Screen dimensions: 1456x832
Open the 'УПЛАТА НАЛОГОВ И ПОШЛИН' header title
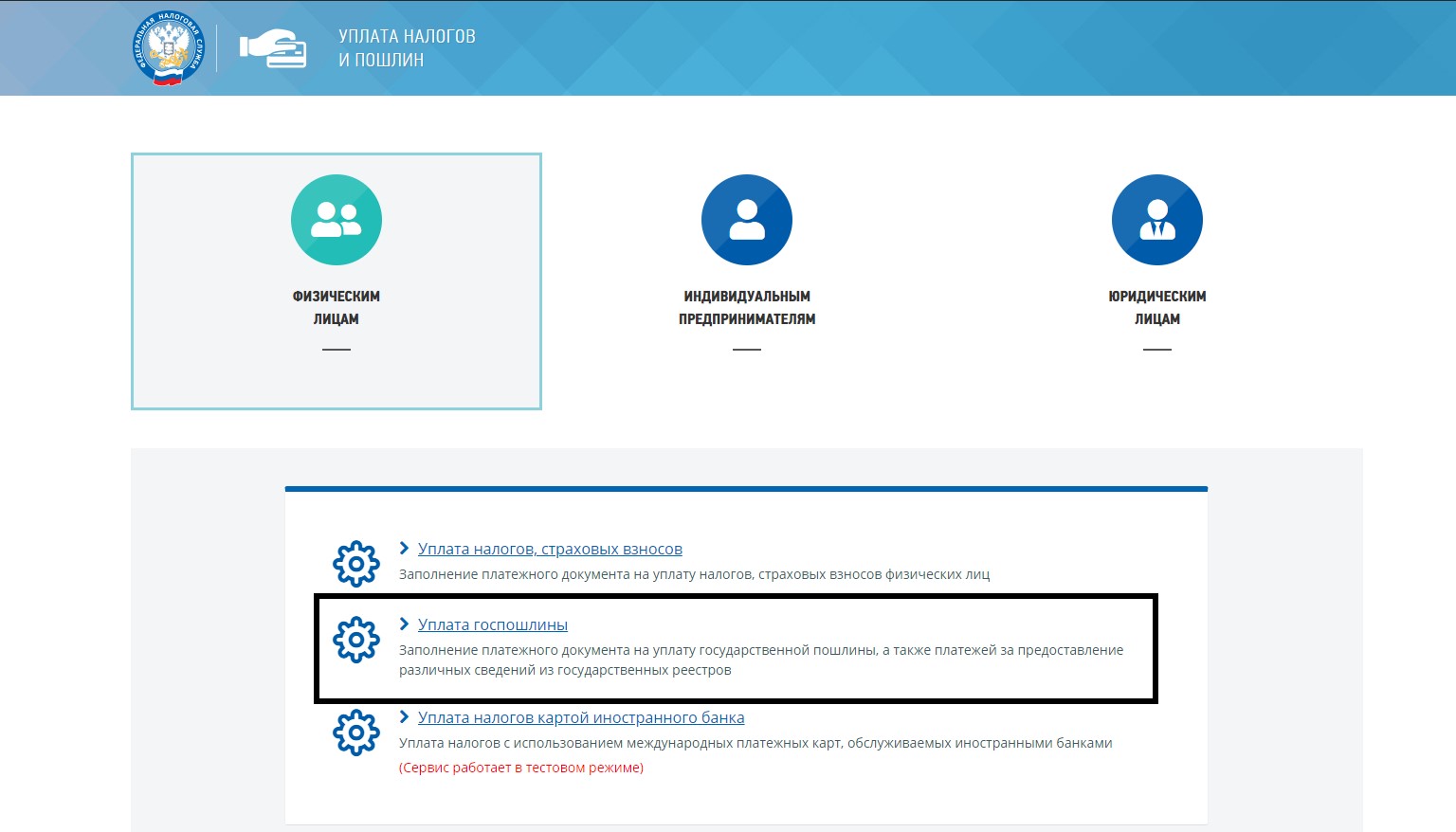tap(407, 48)
